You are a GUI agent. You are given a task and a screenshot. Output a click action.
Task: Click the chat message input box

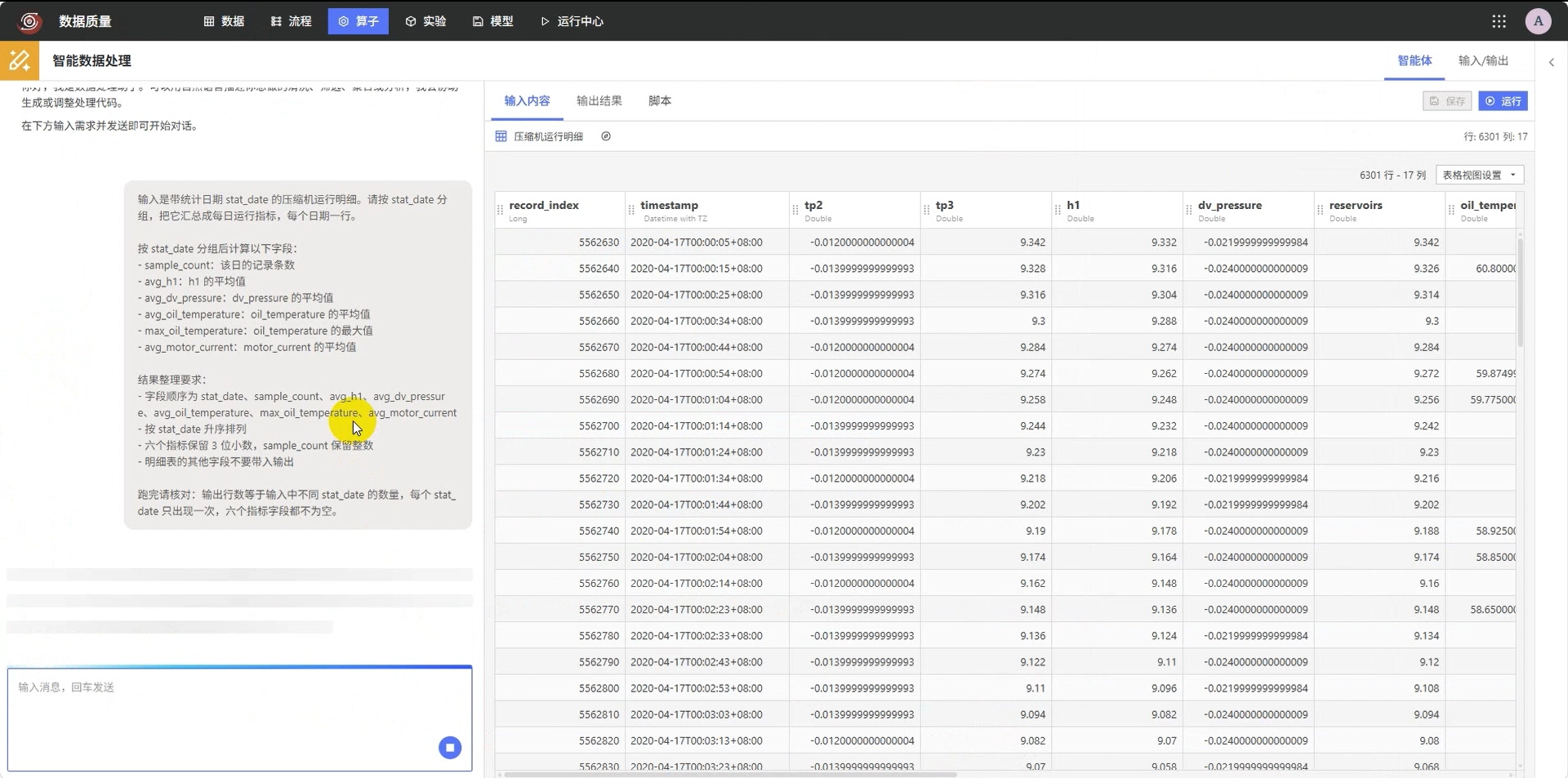pyautogui.click(x=240, y=718)
